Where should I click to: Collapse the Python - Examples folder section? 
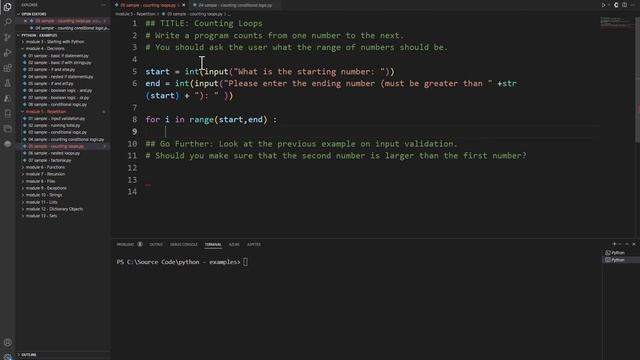[x=37, y=35]
